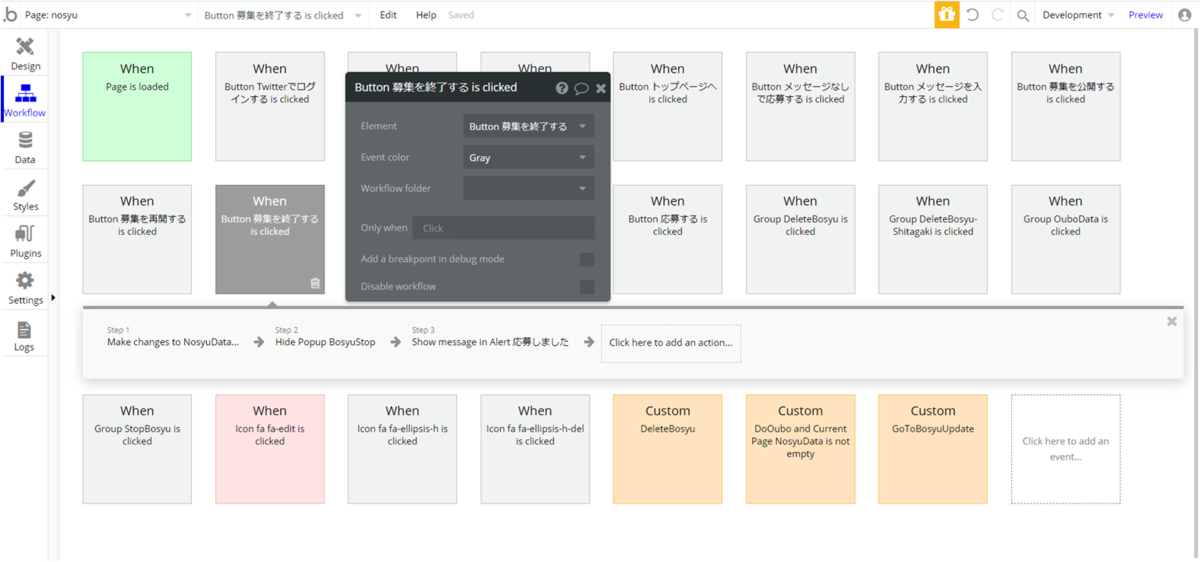1200x562 pixels.
Task: Open search with the magnifier icon
Action: click(x=1023, y=15)
